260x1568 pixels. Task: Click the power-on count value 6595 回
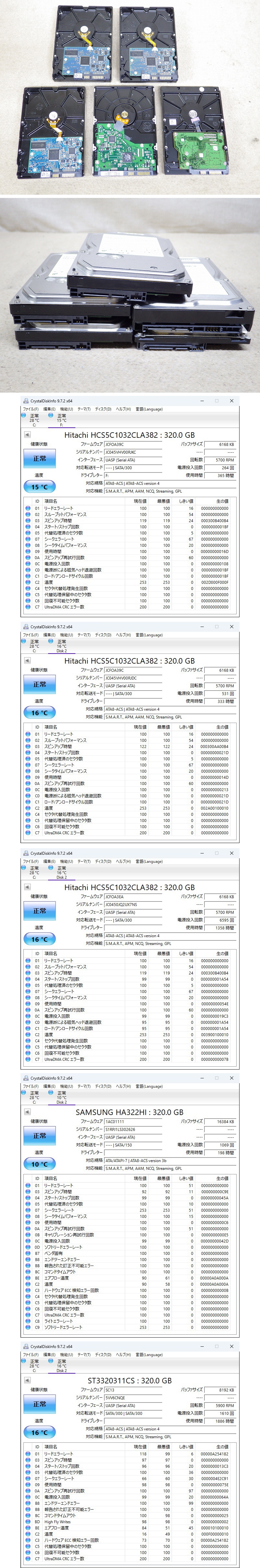coord(220,920)
